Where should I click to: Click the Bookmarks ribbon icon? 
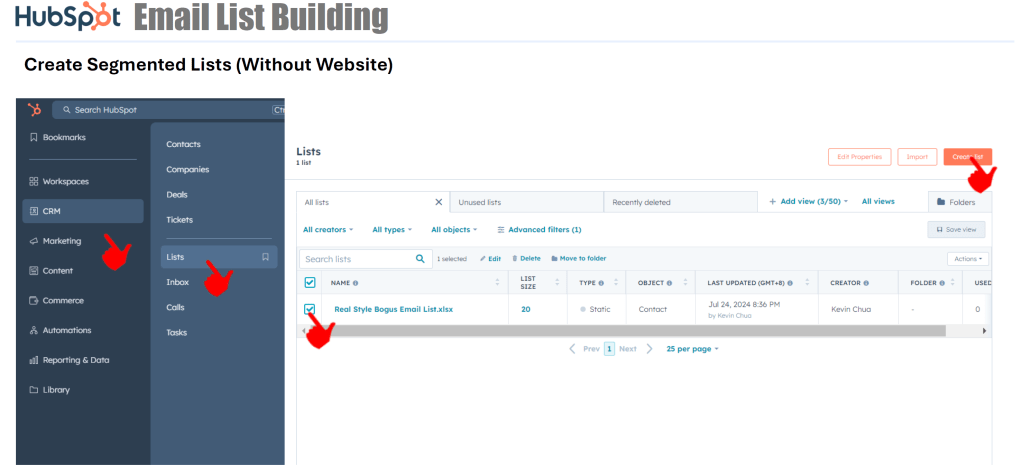(x=33, y=138)
